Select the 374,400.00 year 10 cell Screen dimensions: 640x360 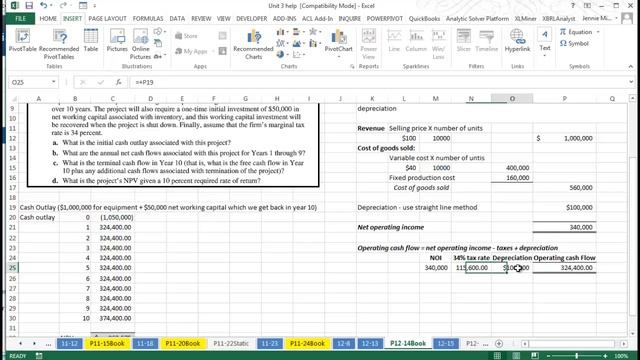[x=113, y=318]
